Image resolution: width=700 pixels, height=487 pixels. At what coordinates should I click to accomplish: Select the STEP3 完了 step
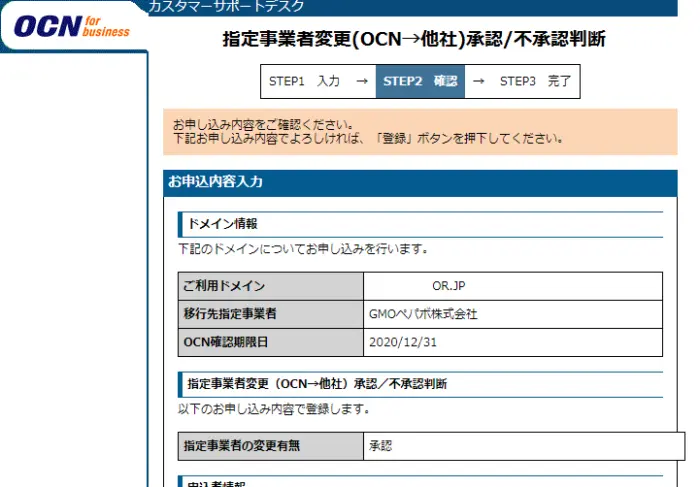pyautogui.click(x=535, y=81)
